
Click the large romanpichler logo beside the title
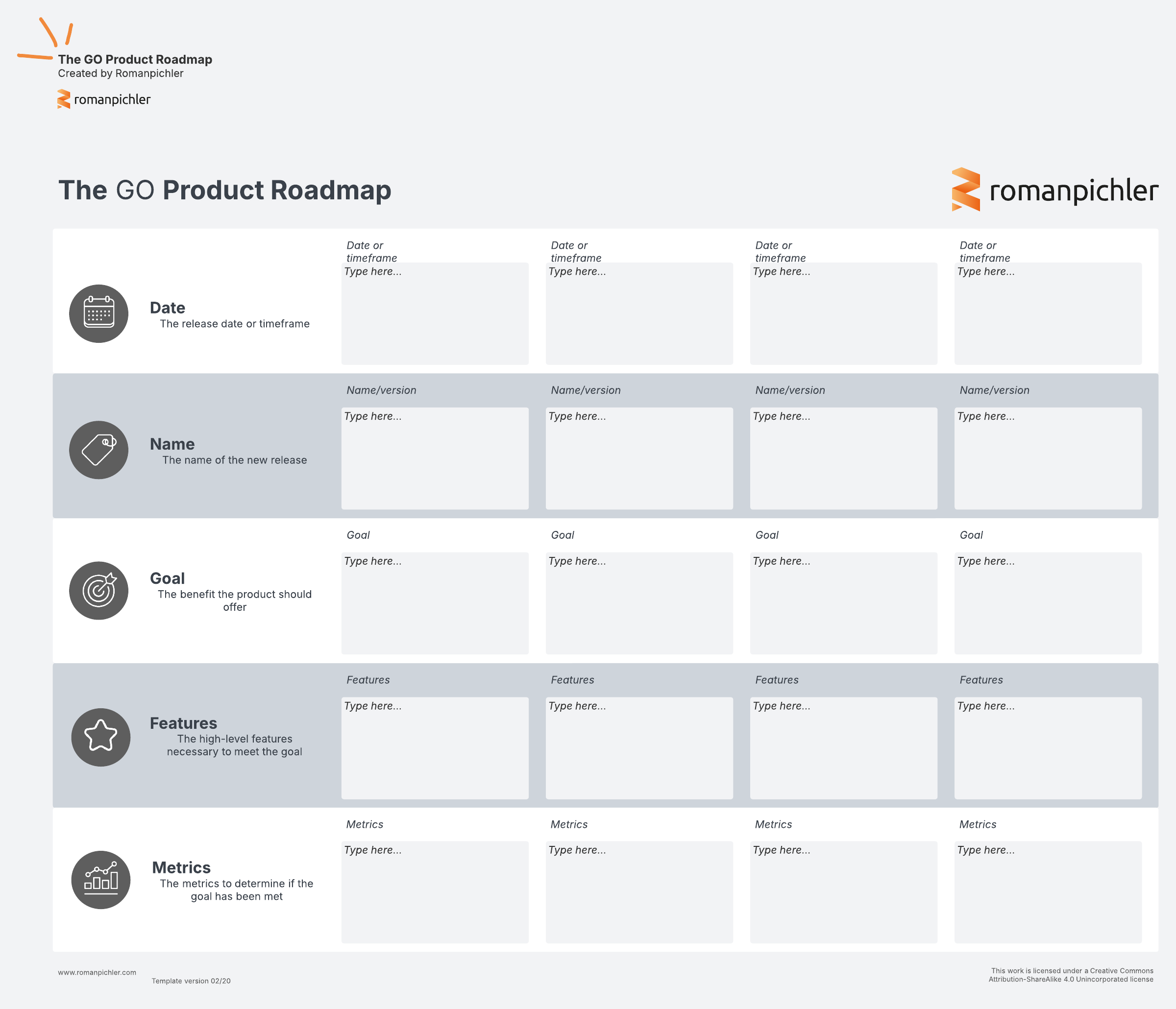point(1054,190)
